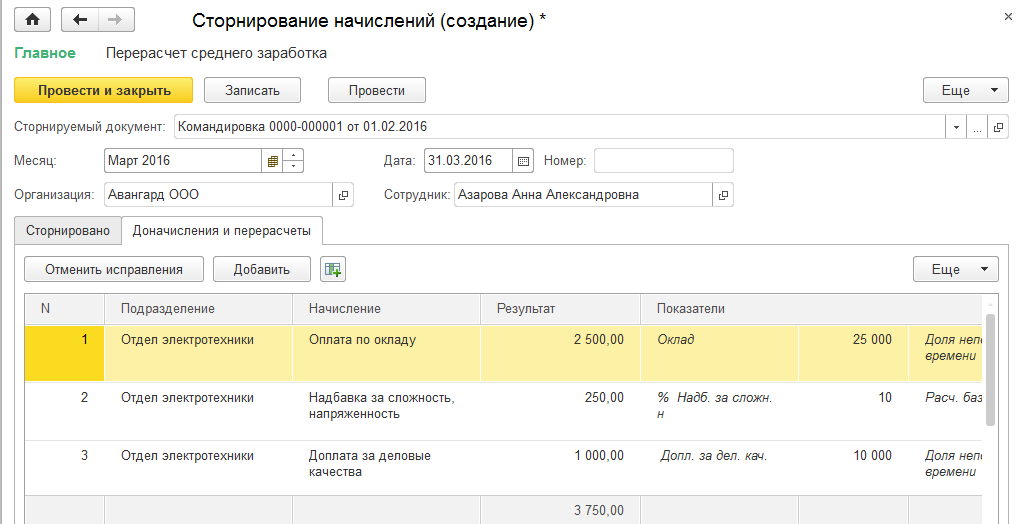Open the table Еще dropdown menu
Screen dimensions: 1021x524
954,269
